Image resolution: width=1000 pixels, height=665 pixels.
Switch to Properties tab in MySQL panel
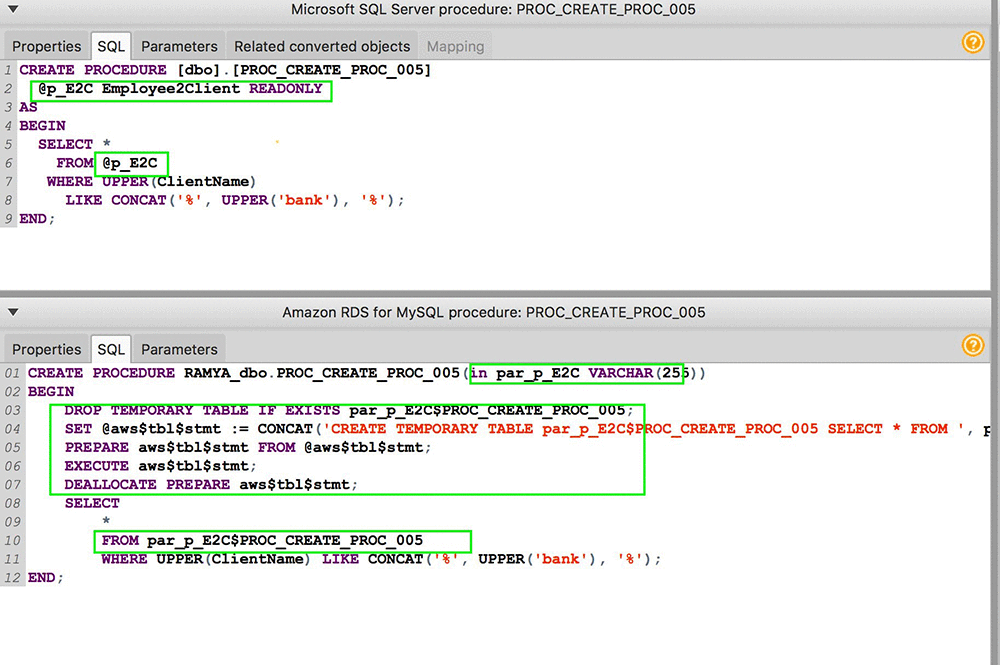pos(47,349)
